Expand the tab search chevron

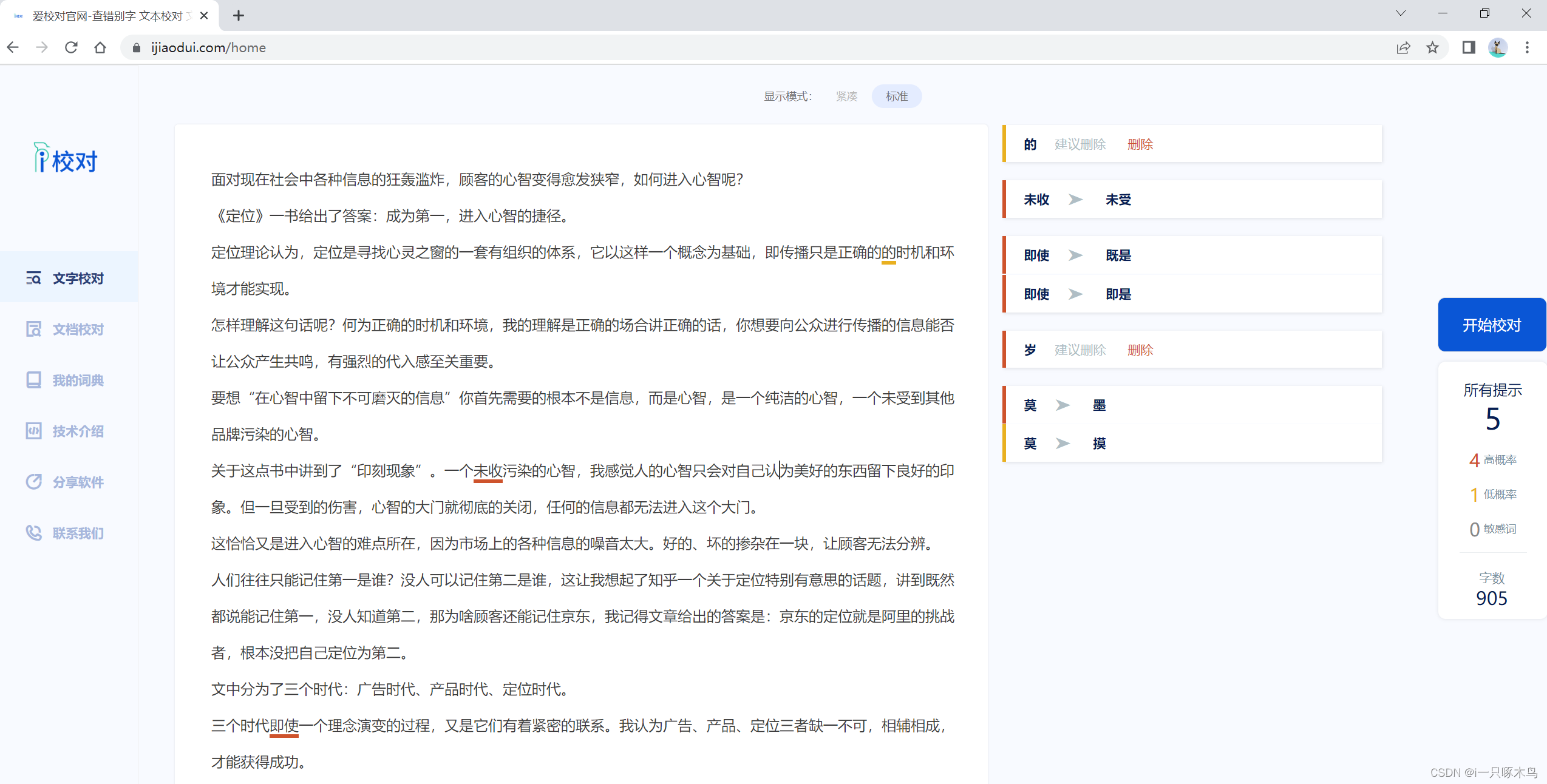pyautogui.click(x=1400, y=13)
